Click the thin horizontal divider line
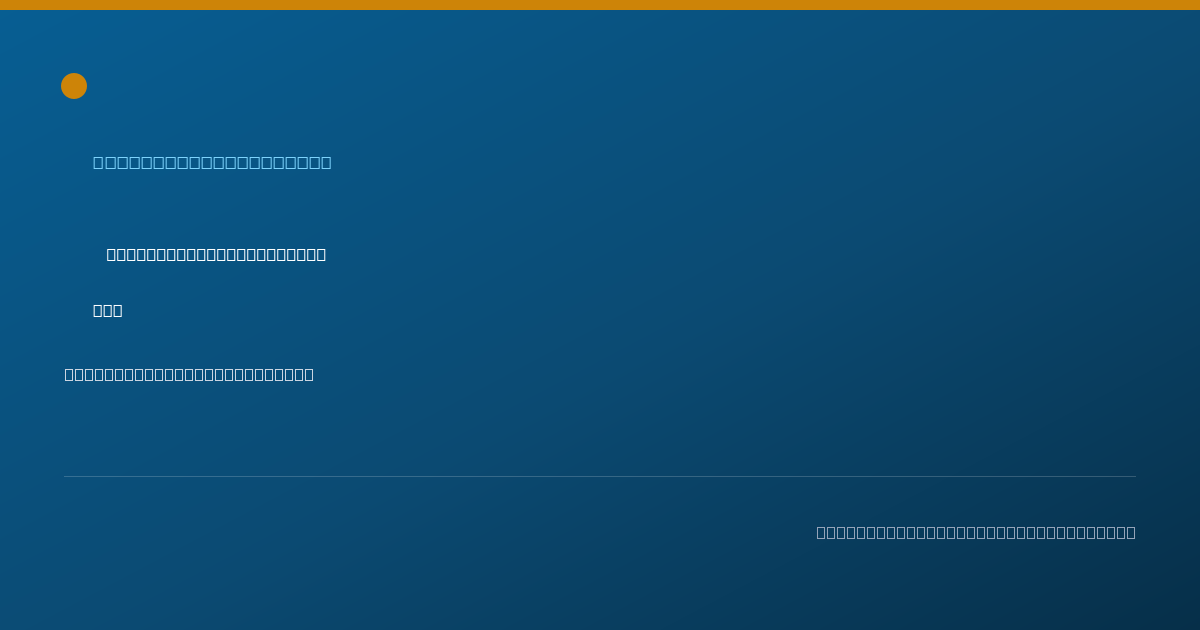Image resolution: width=1200 pixels, height=630 pixels. pyautogui.click(x=600, y=476)
